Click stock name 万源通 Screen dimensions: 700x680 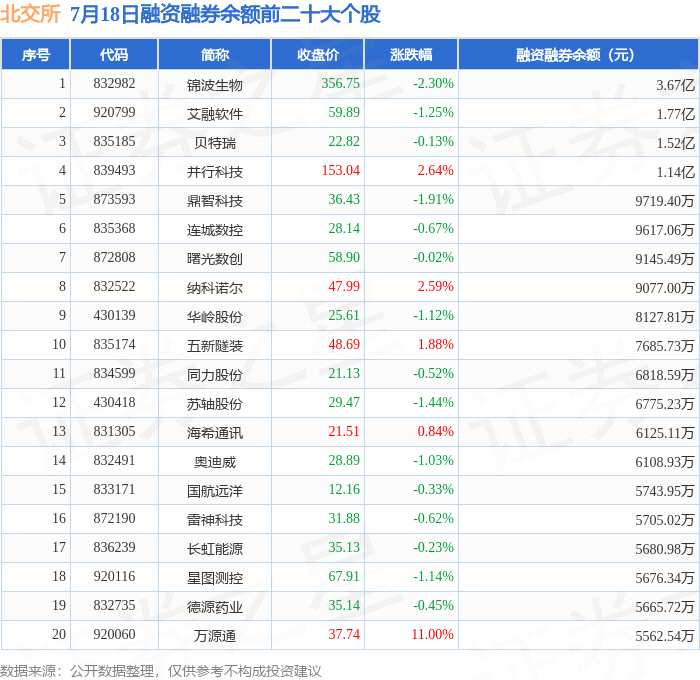(x=215, y=636)
